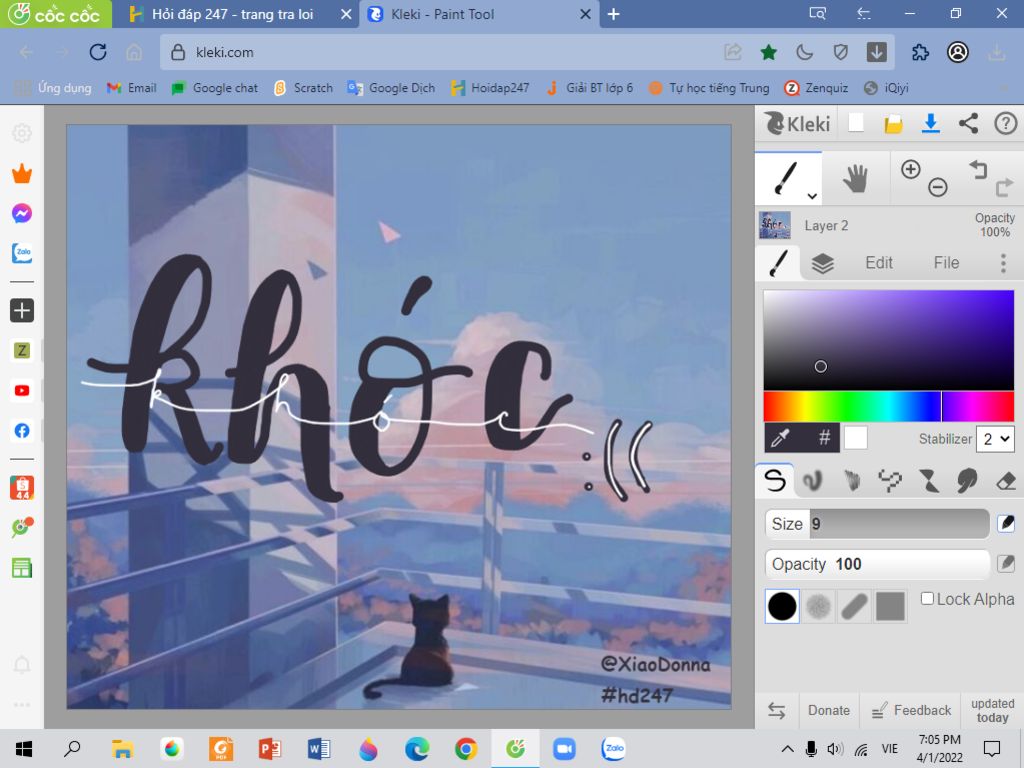Reload the page
This screenshot has width=1024, height=768.
(98, 52)
